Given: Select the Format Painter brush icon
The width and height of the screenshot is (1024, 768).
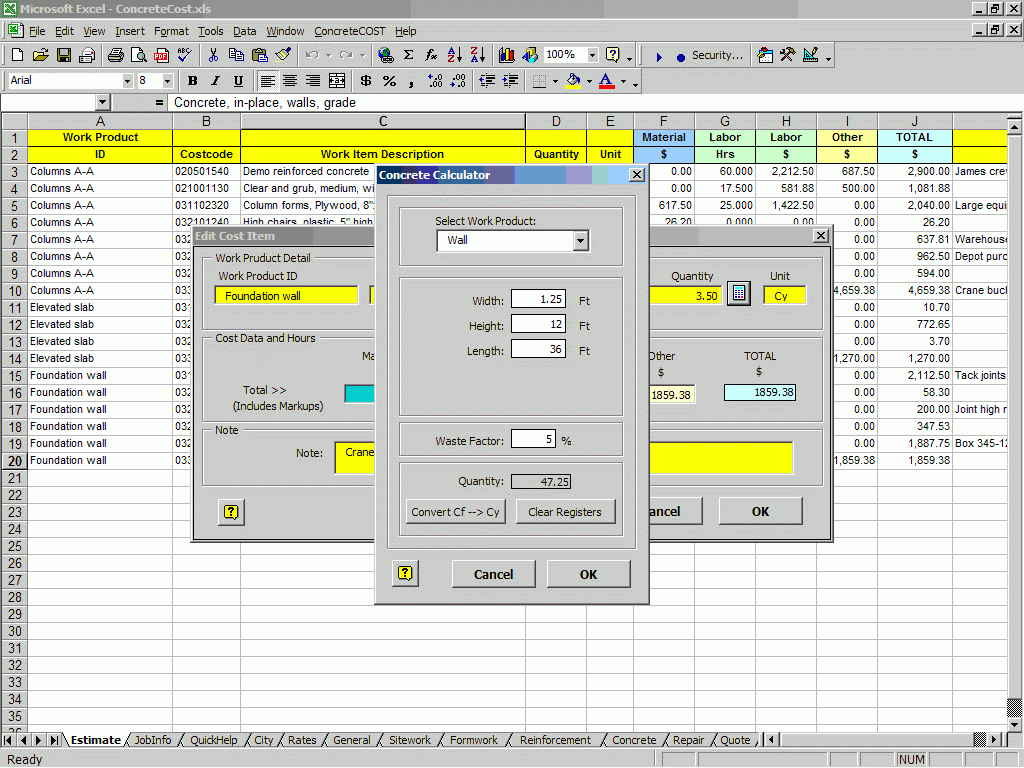Looking at the screenshot, I should [281, 57].
